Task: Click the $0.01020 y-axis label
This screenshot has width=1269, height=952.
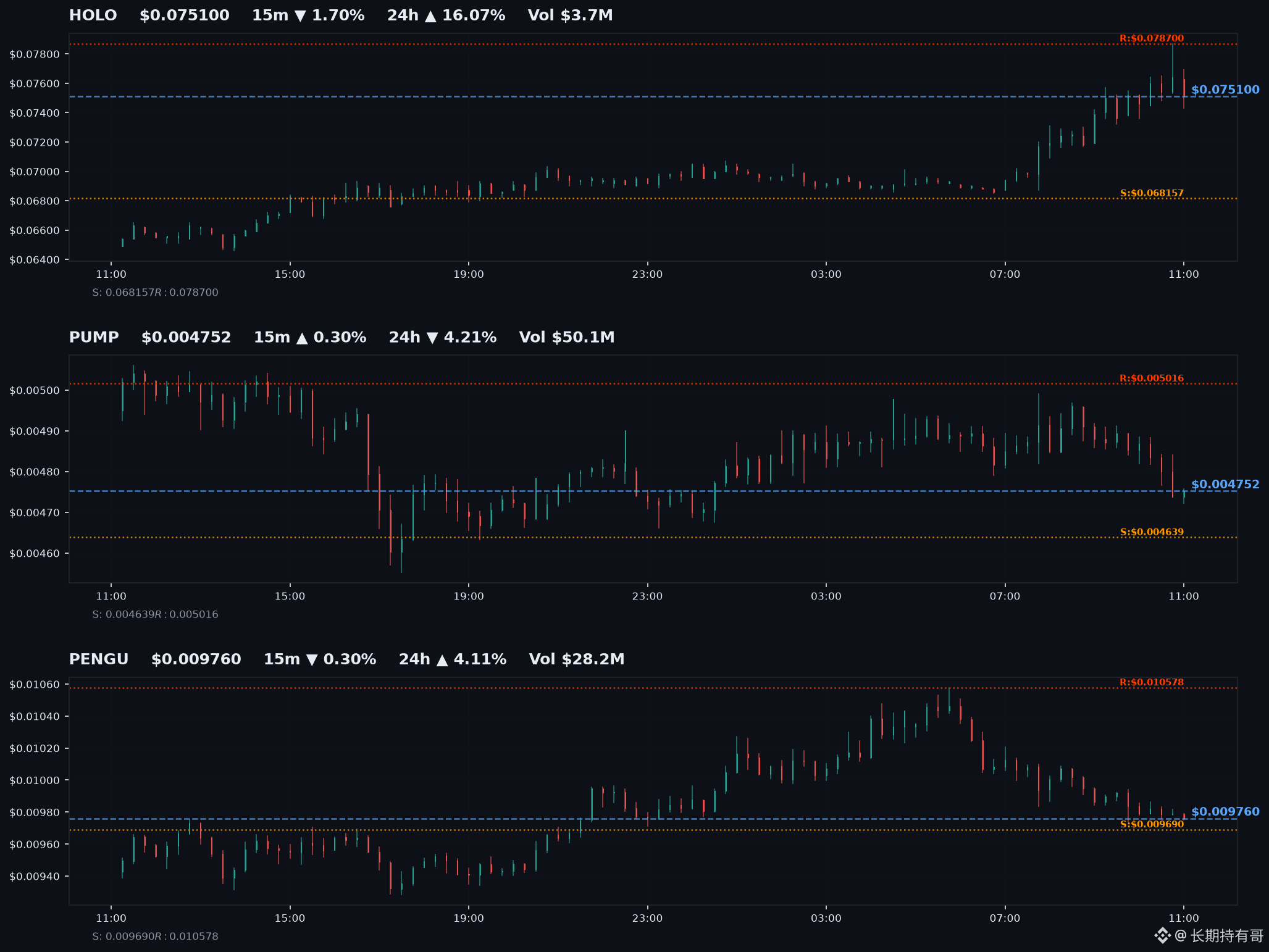Action: tap(35, 748)
